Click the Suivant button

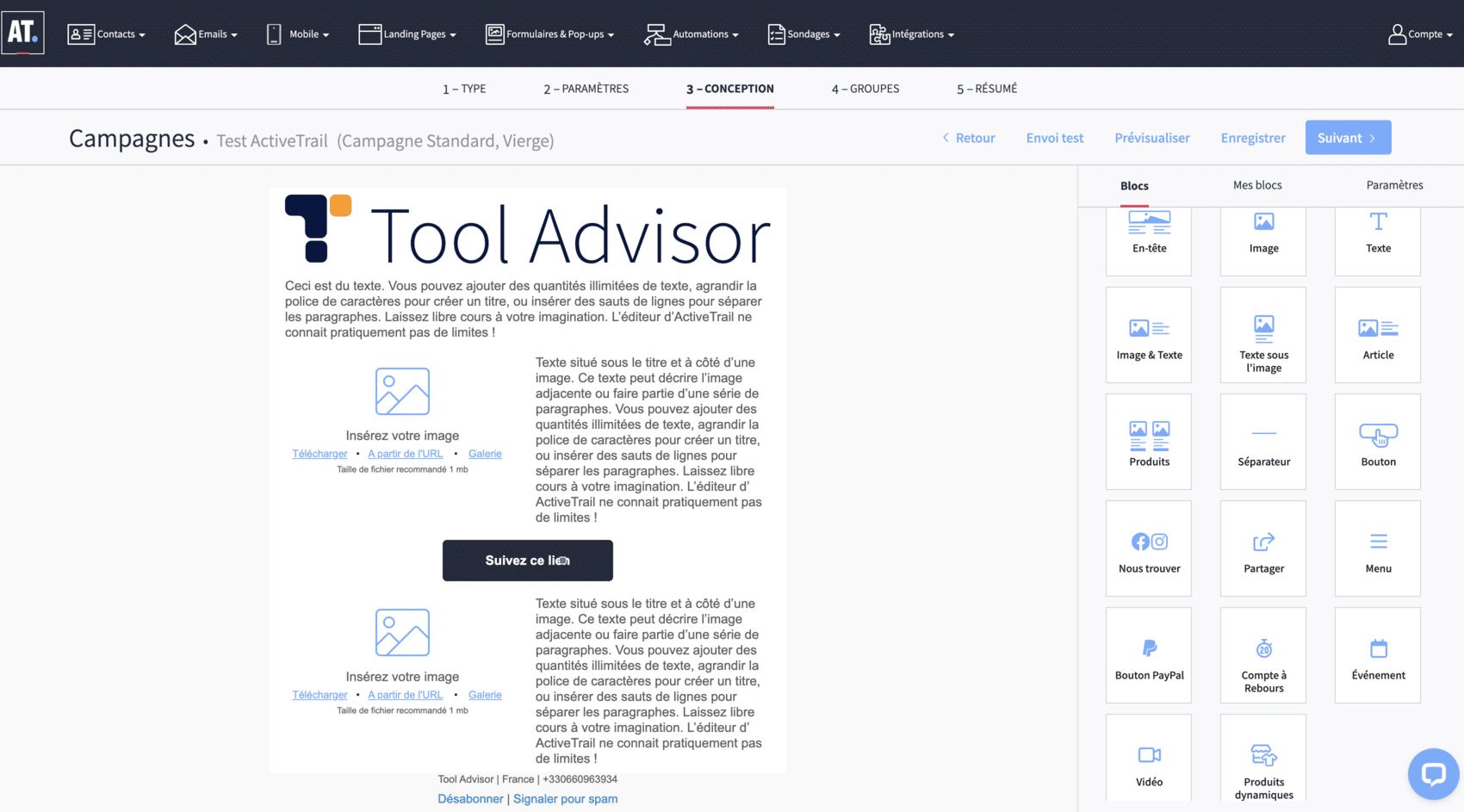1348,138
